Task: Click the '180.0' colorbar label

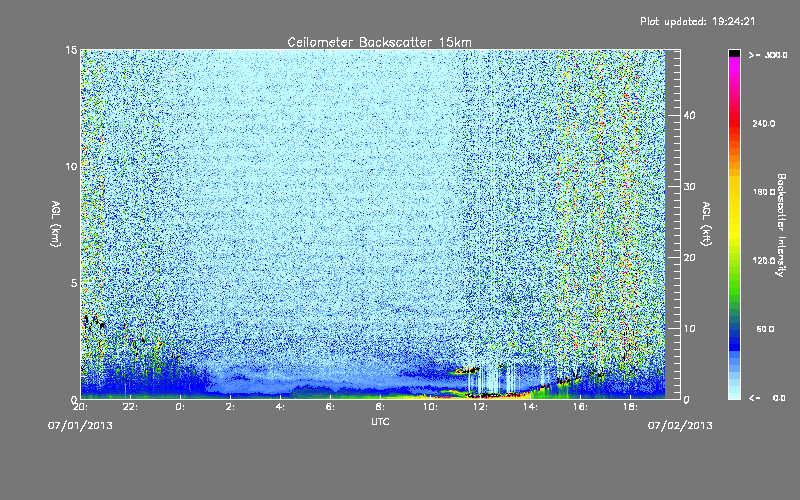Action: [x=764, y=192]
